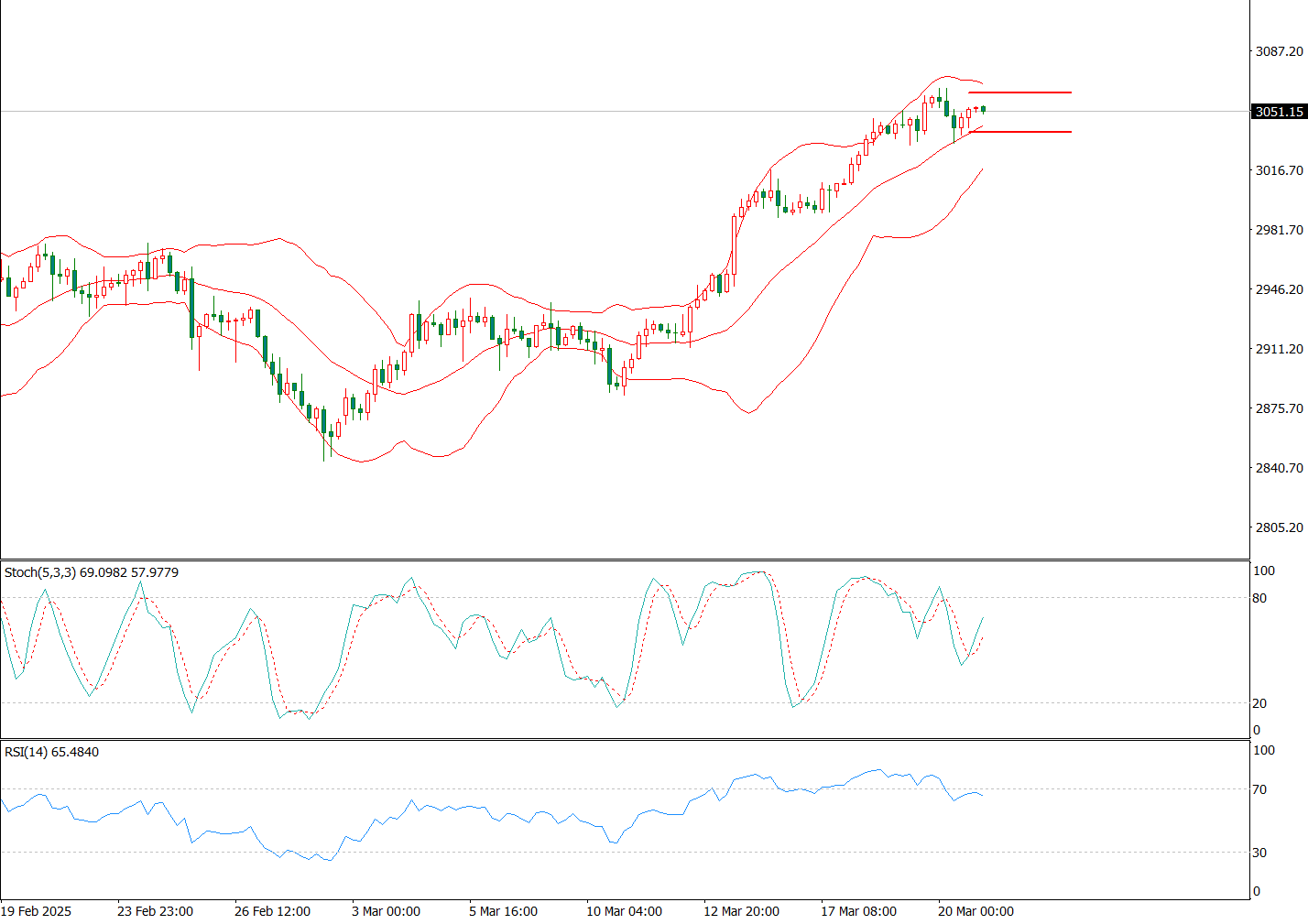Click the RSI 30 level axis label

[x=1259, y=853]
